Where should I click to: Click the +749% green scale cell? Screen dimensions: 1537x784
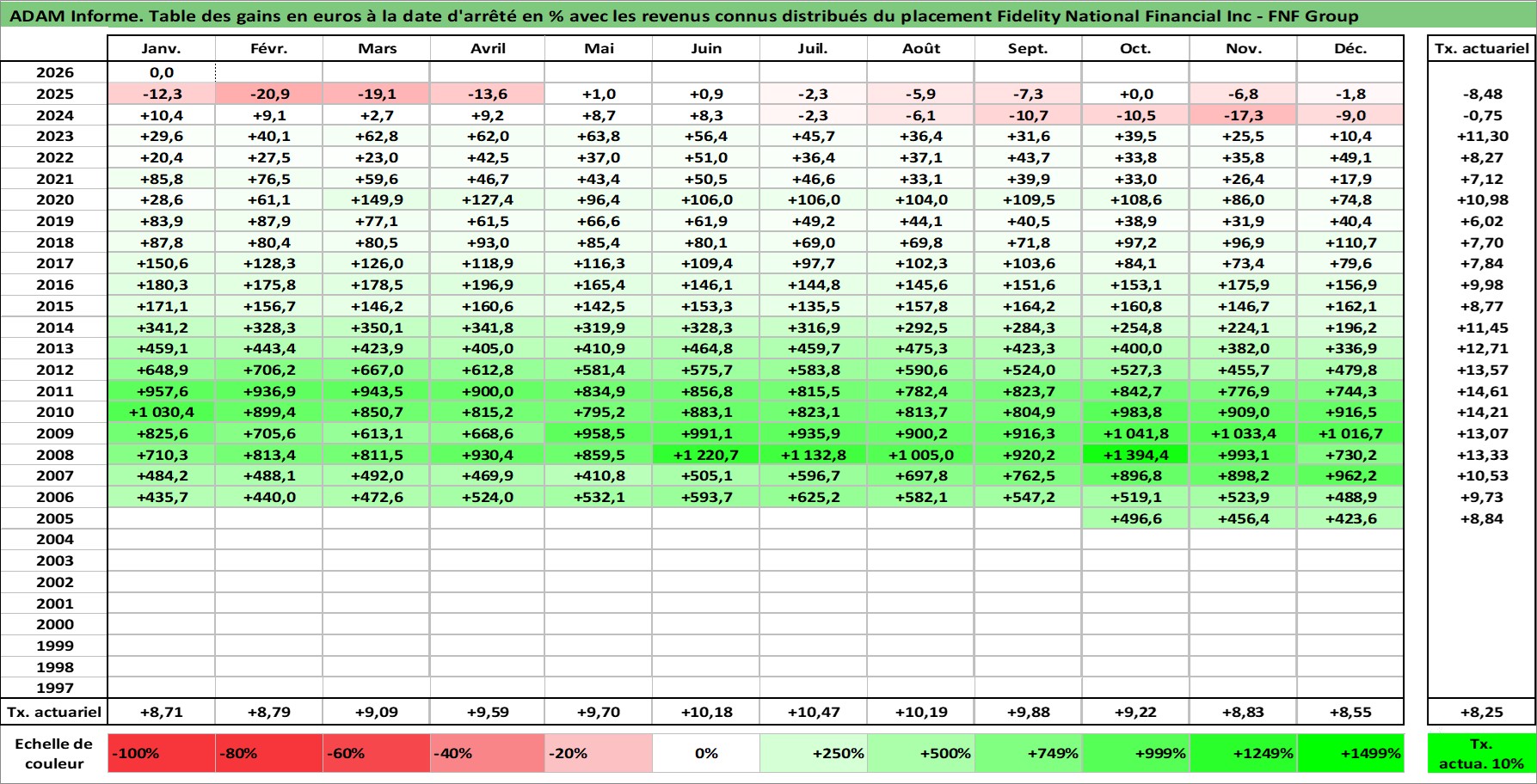(1029, 753)
